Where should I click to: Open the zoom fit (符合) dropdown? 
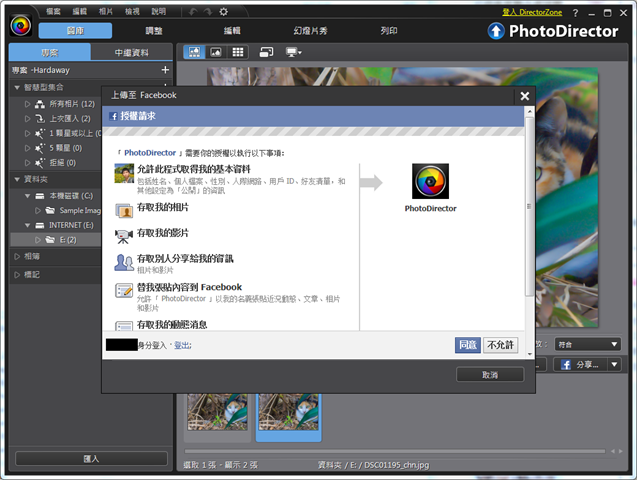588,345
